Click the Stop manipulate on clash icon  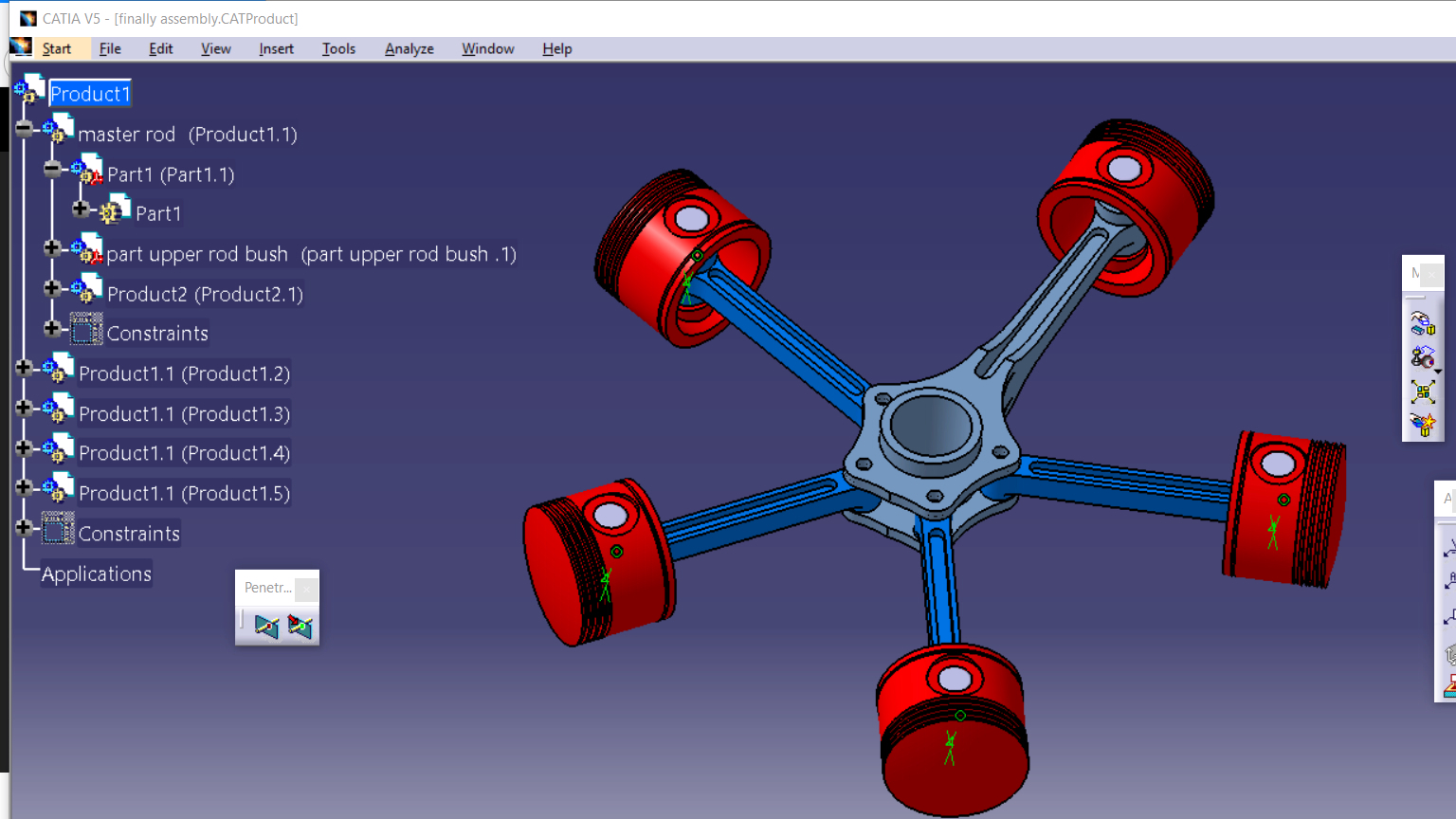(1422, 425)
